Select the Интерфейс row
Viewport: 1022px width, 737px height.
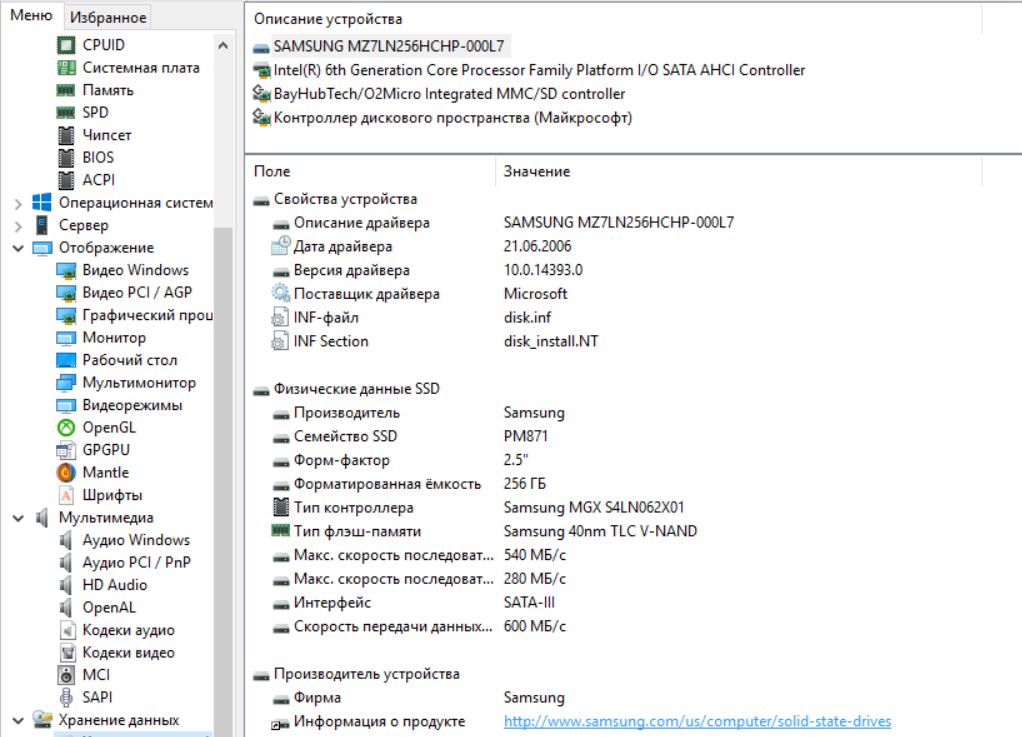coord(413,603)
